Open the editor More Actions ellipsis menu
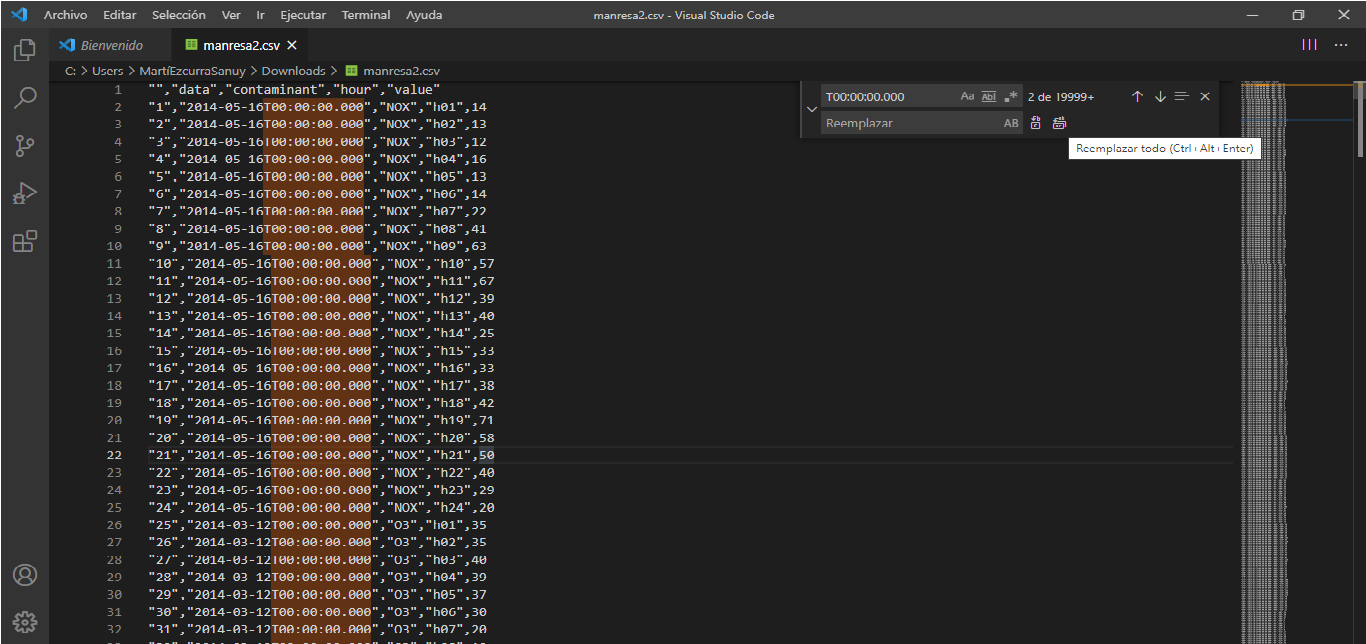Screen dimensions: 1366x644 tap(1341, 45)
